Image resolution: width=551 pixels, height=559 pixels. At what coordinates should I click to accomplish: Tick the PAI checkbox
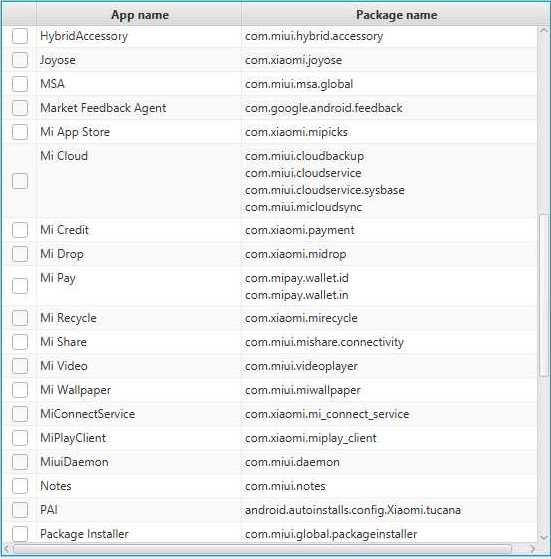(x=20, y=510)
